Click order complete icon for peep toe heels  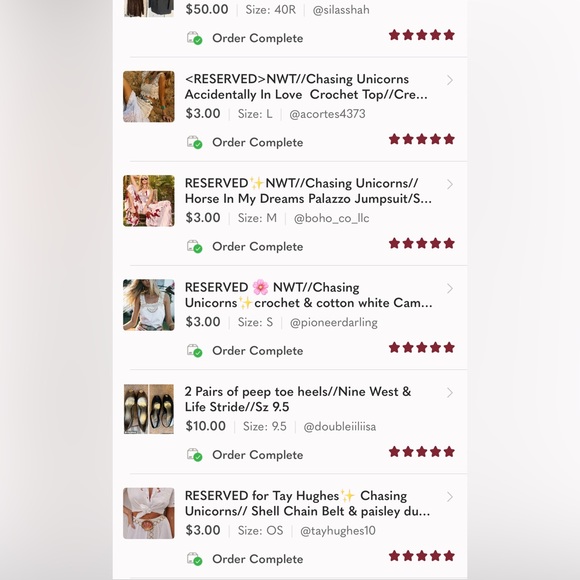point(194,455)
